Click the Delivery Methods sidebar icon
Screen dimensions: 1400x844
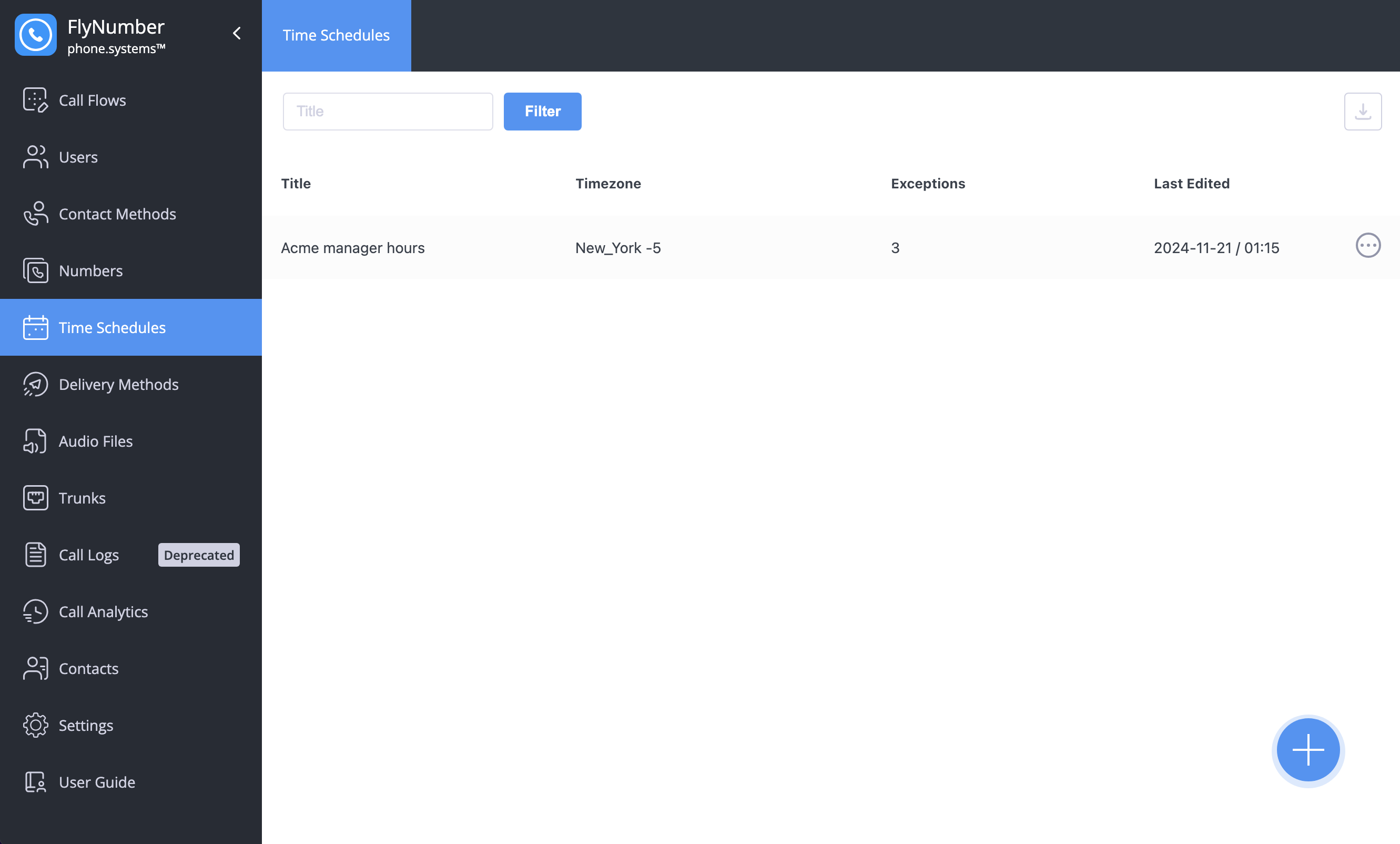35,384
